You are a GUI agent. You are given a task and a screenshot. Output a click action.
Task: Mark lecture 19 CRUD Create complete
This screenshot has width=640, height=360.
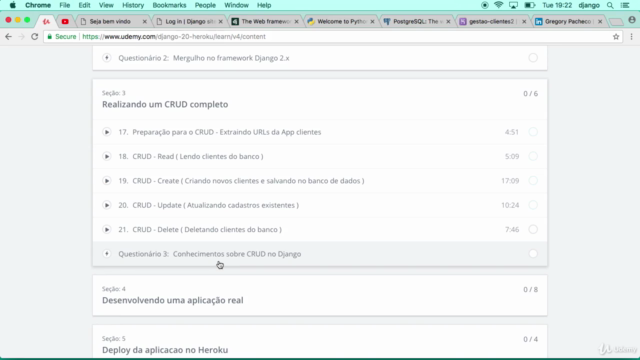[533, 181]
